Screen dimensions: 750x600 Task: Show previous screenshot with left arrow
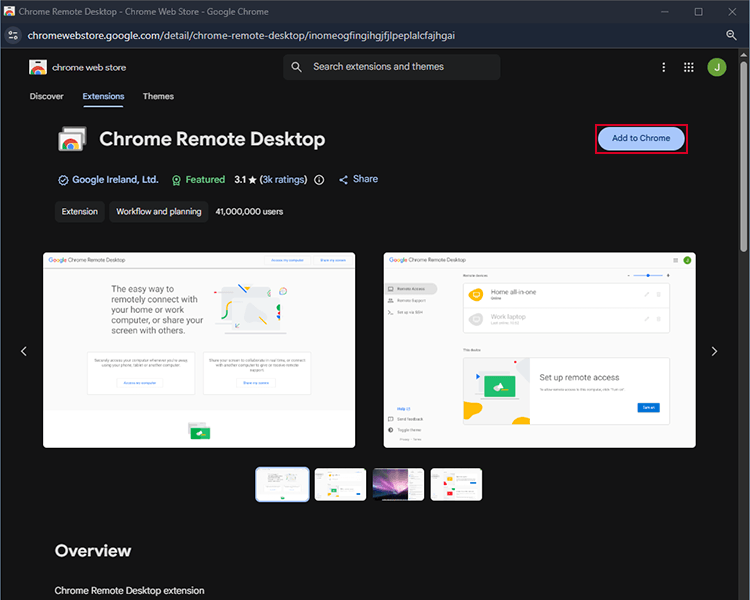[x=24, y=351]
